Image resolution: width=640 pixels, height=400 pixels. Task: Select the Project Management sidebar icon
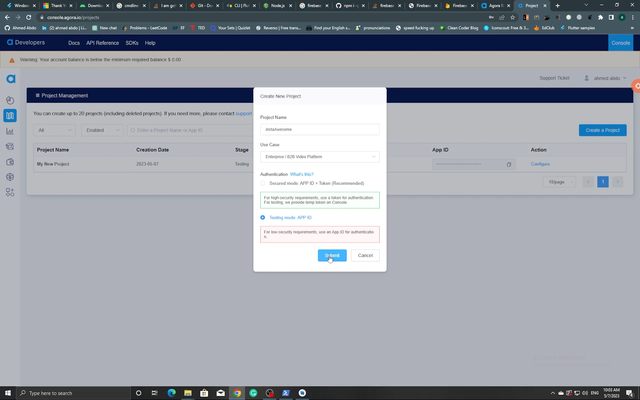click(x=10, y=116)
